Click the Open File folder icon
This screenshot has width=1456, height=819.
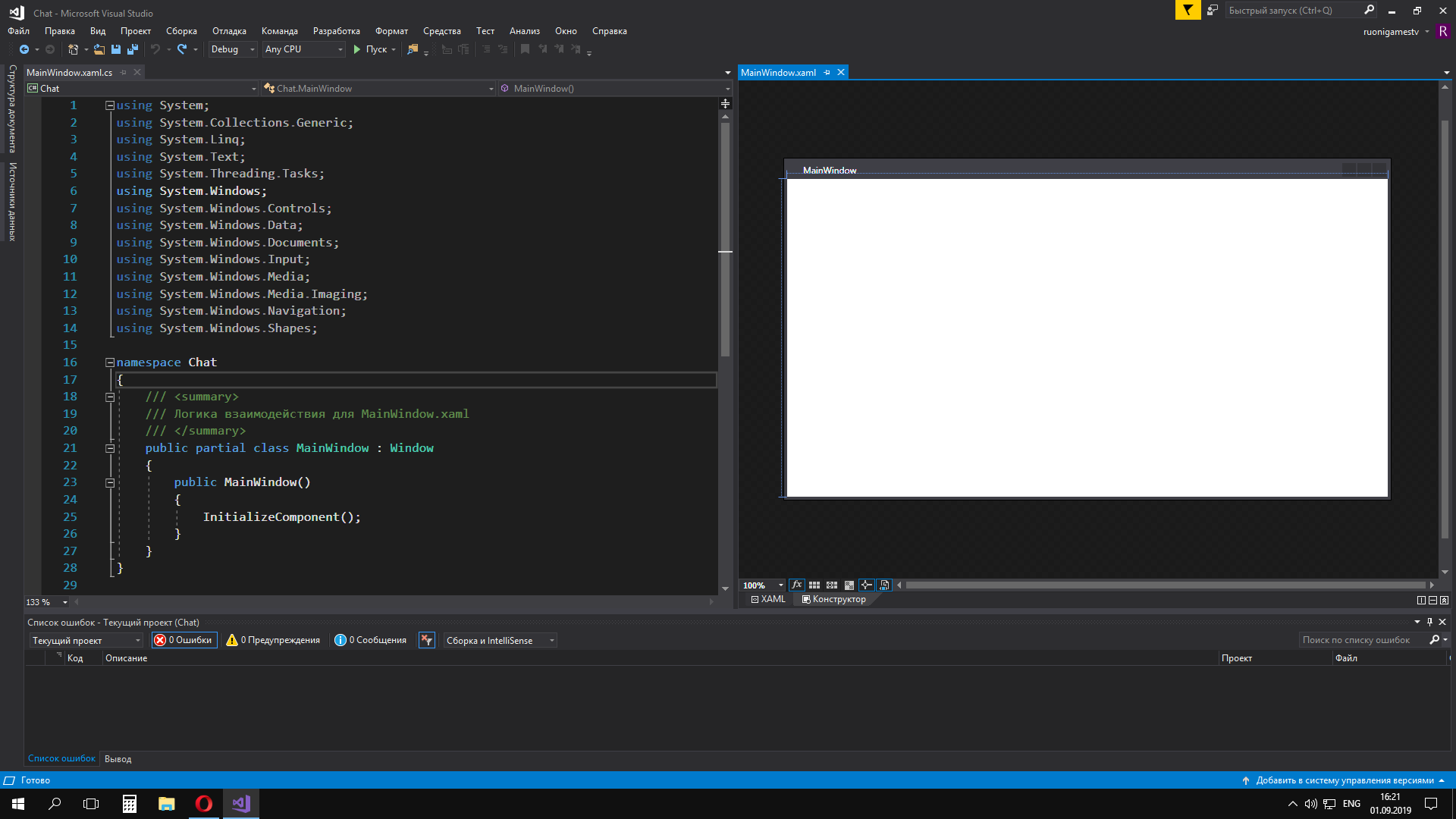tap(99, 49)
